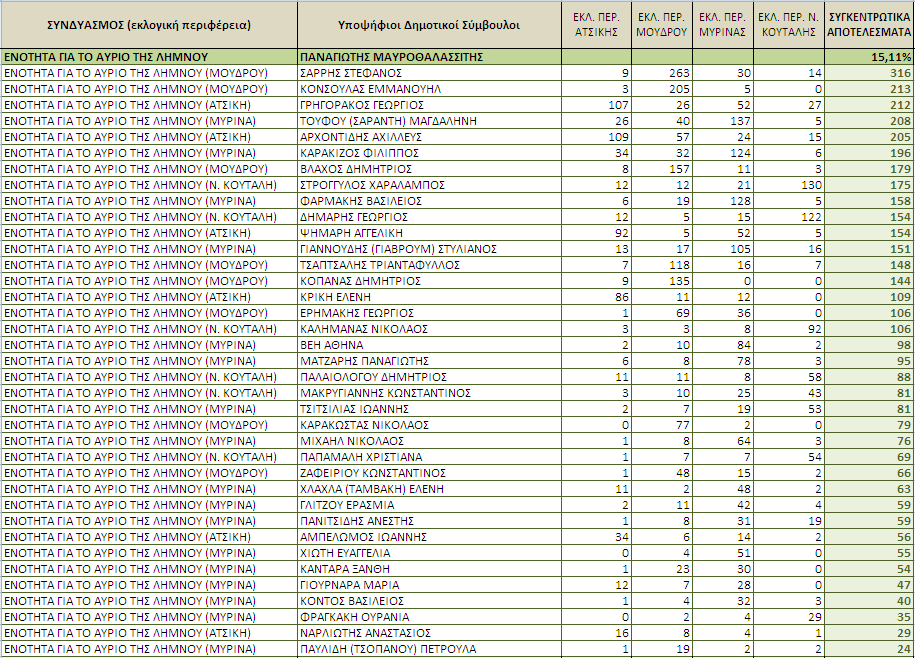Select the header 'Υποψήφιοι Δημοτικοί Σύμβουλοι'
The height and width of the screenshot is (658, 915).
(429, 25)
